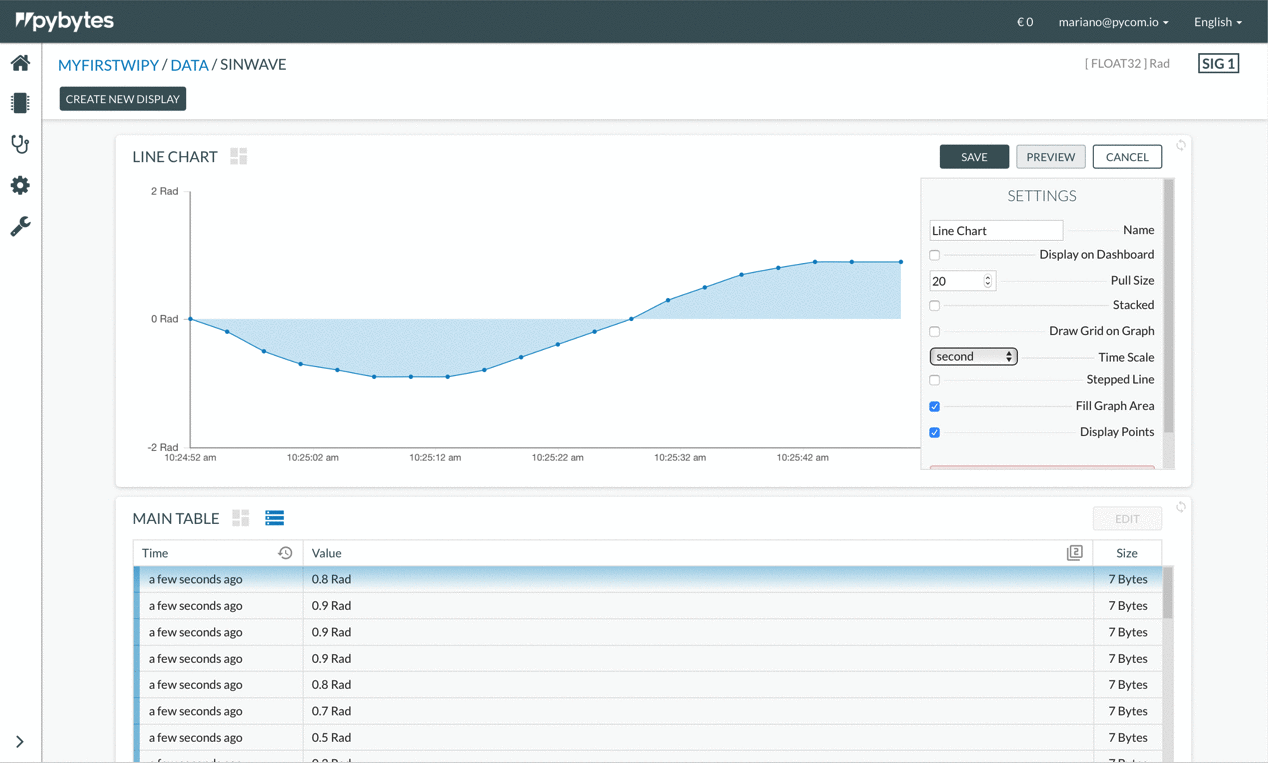The height and width of the screenshot is (763, 1268).
Task: Check the Draw Grid on Graph option
Action: point(935,331)
